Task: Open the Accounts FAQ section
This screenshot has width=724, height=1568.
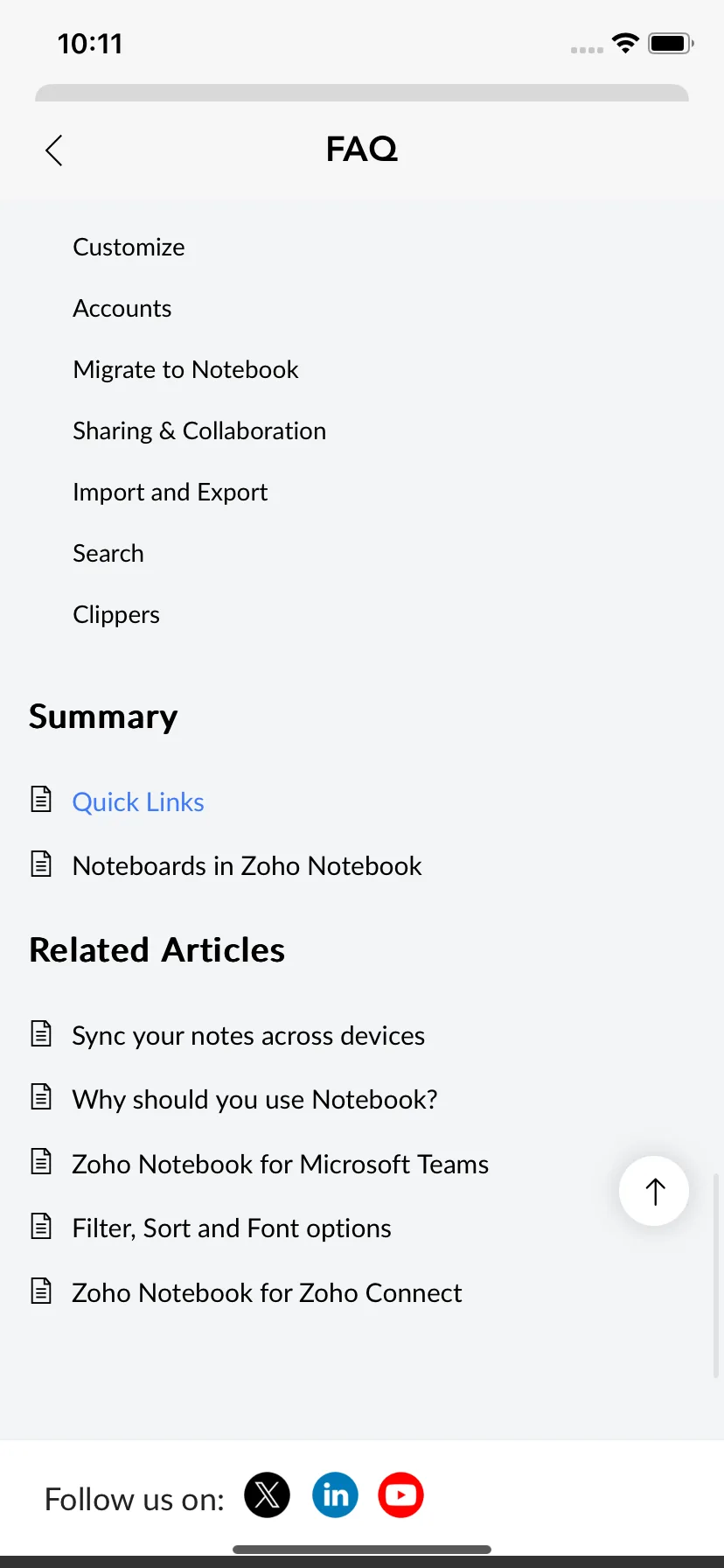Action: pyautogui.click(x=122, y=308)
